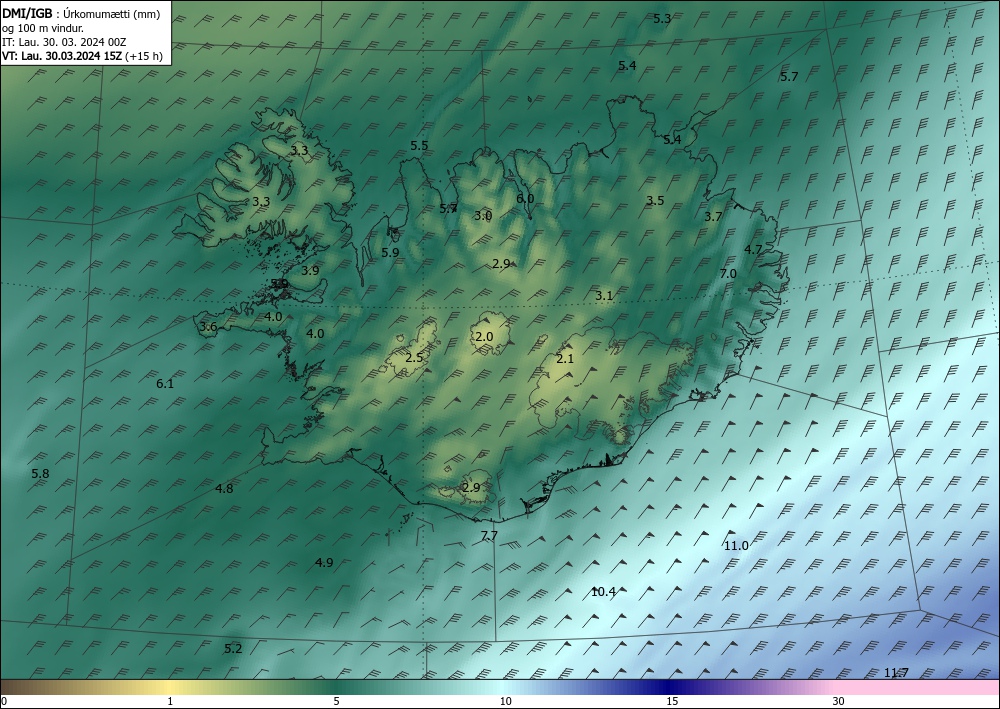Click the 3.5 precipitation value
The width and height of the screenshot is (1000, 709).
click(x=655, y=201)
